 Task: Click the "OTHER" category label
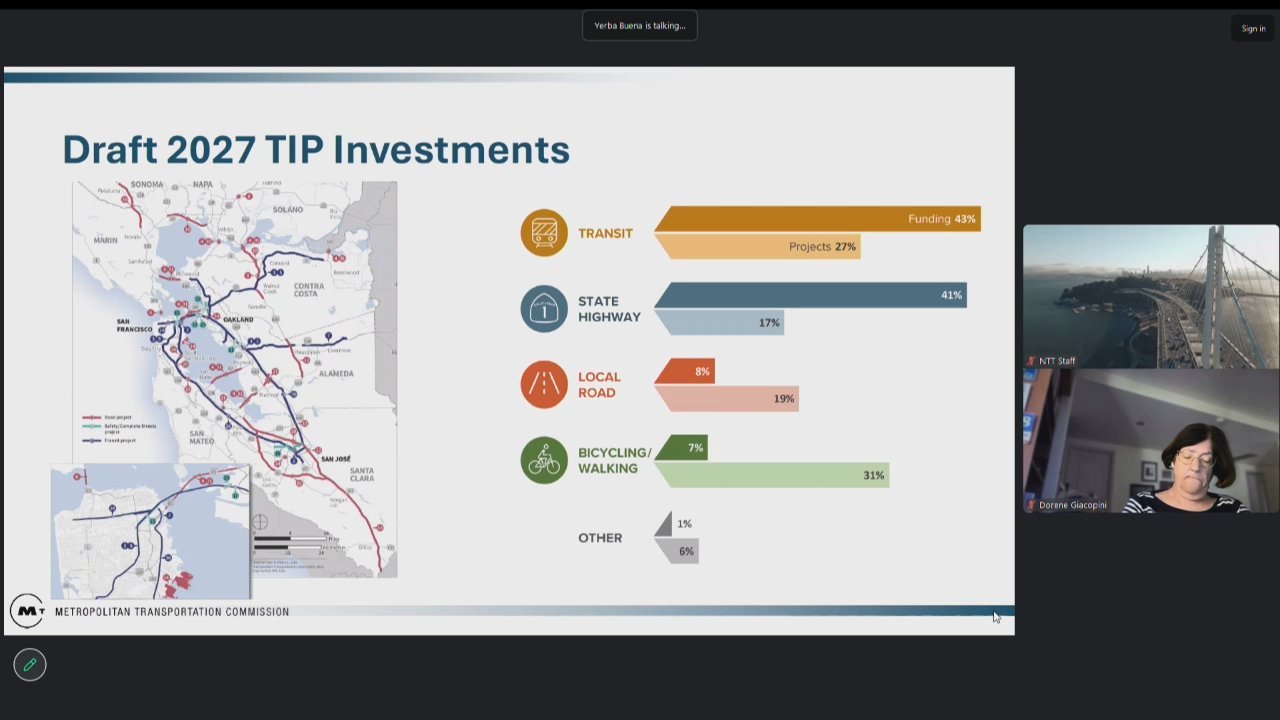tap(600, 538)
